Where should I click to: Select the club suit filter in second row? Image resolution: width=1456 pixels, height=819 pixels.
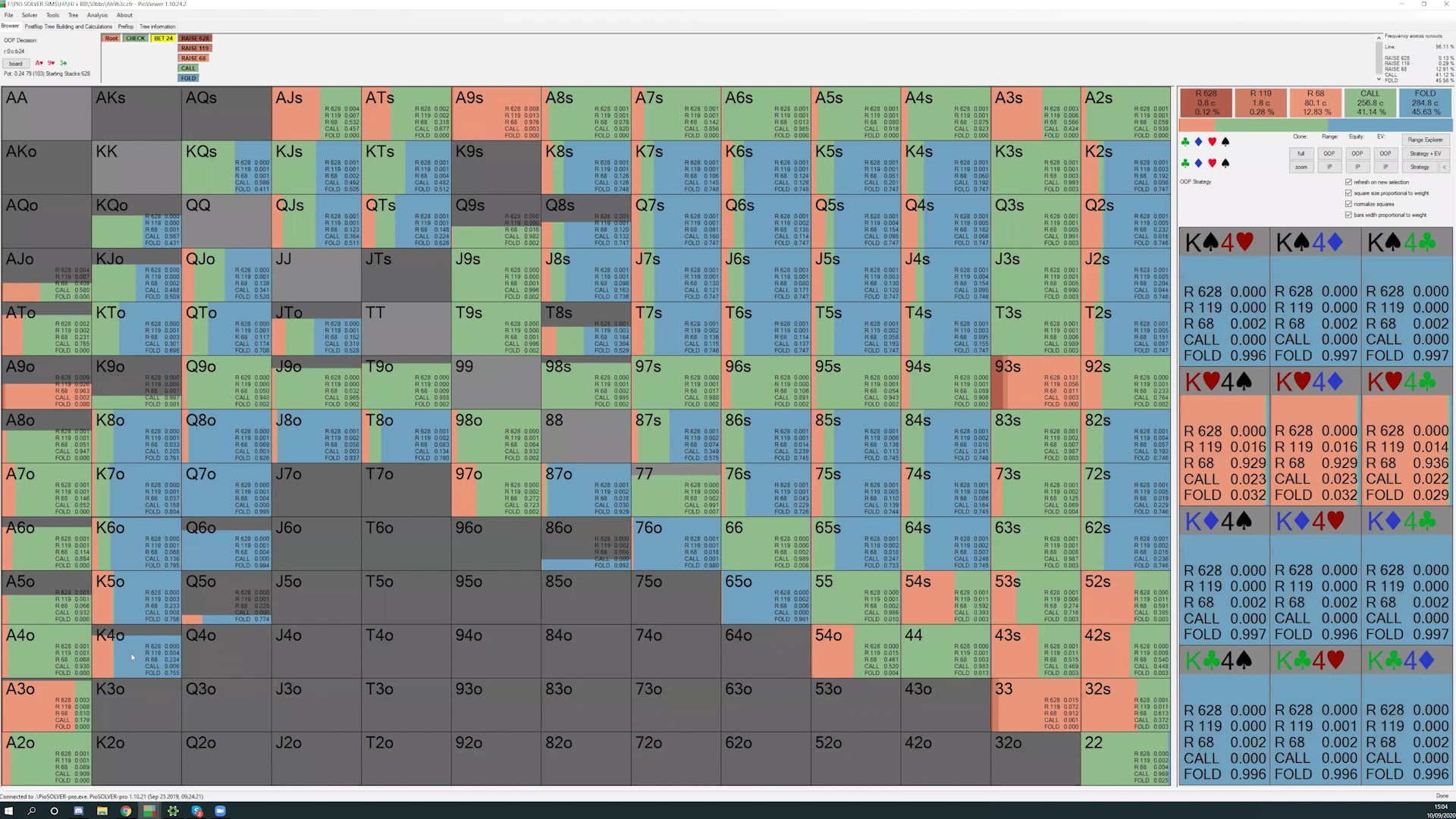pyautogui.click(x=1185, y=163)
